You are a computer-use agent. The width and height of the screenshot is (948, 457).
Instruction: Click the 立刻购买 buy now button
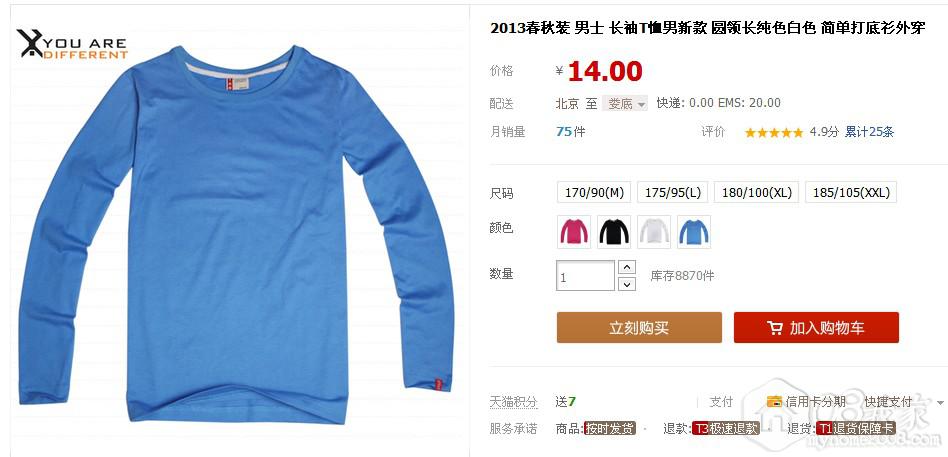639,328
